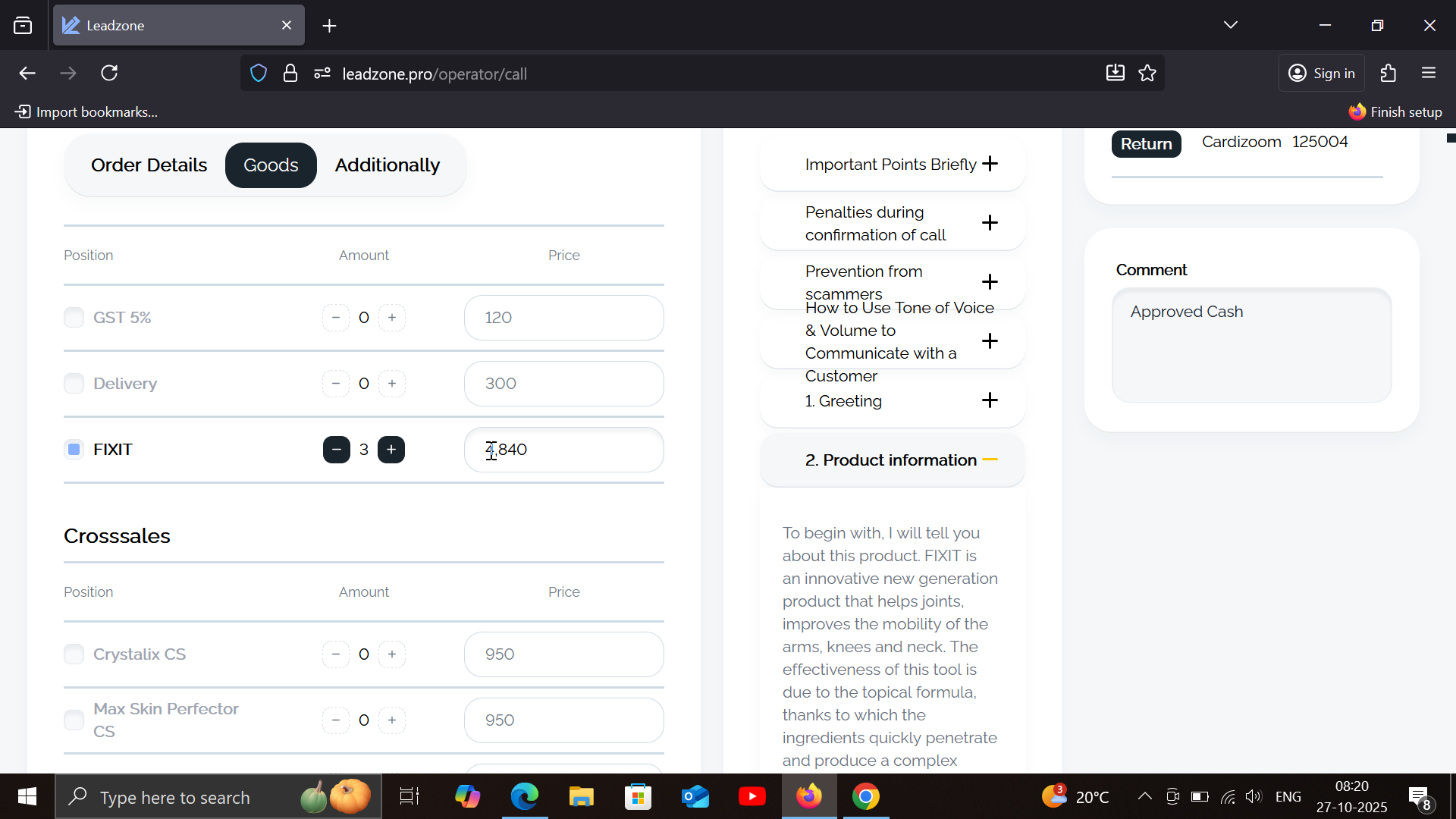Viewport: 1456px width, 819px height.
Task: Click the tracking protection shield icon
Action: (x=259, y=74)
